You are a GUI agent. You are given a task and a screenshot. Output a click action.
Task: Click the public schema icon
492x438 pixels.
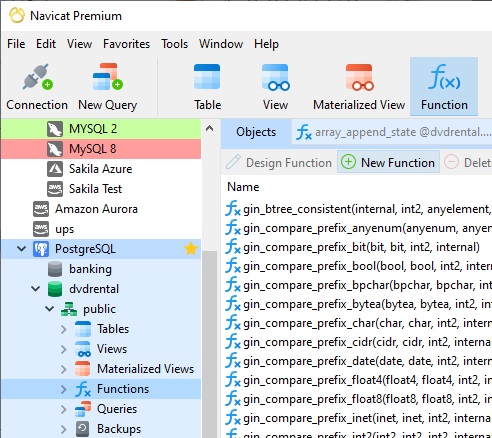click(x=69, y=309)
